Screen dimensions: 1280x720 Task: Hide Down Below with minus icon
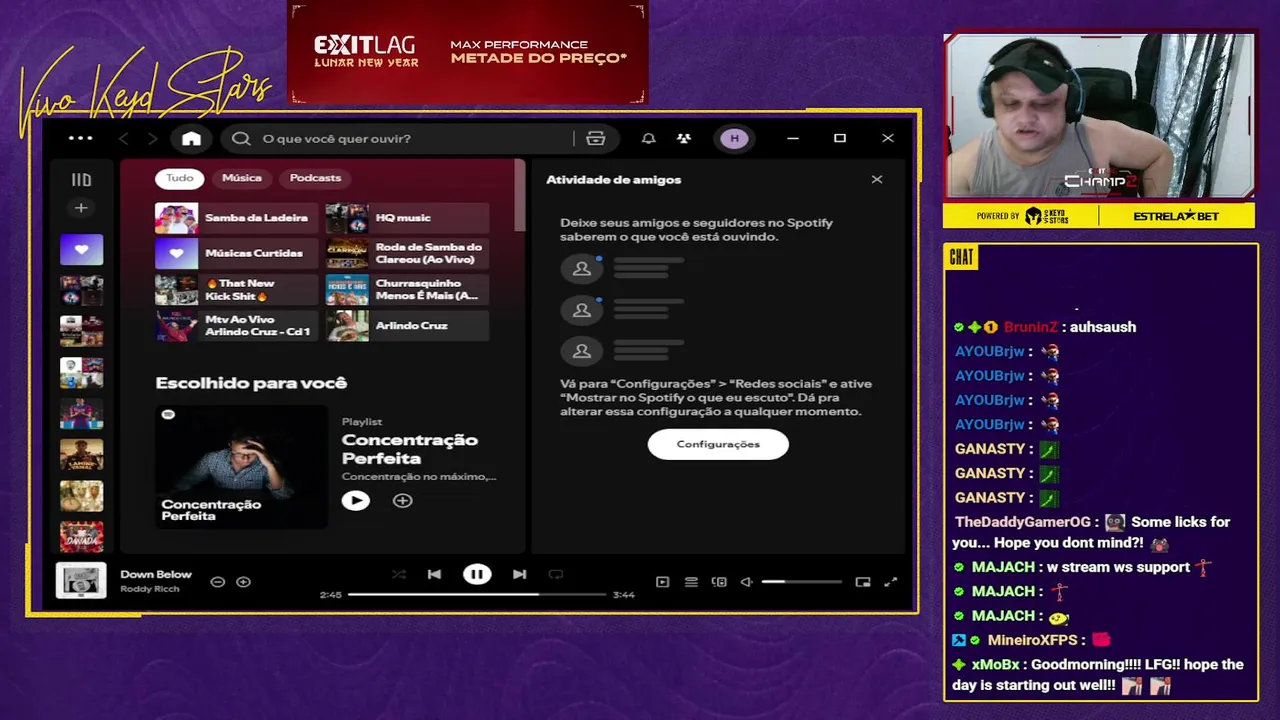[x=217, y=582]
